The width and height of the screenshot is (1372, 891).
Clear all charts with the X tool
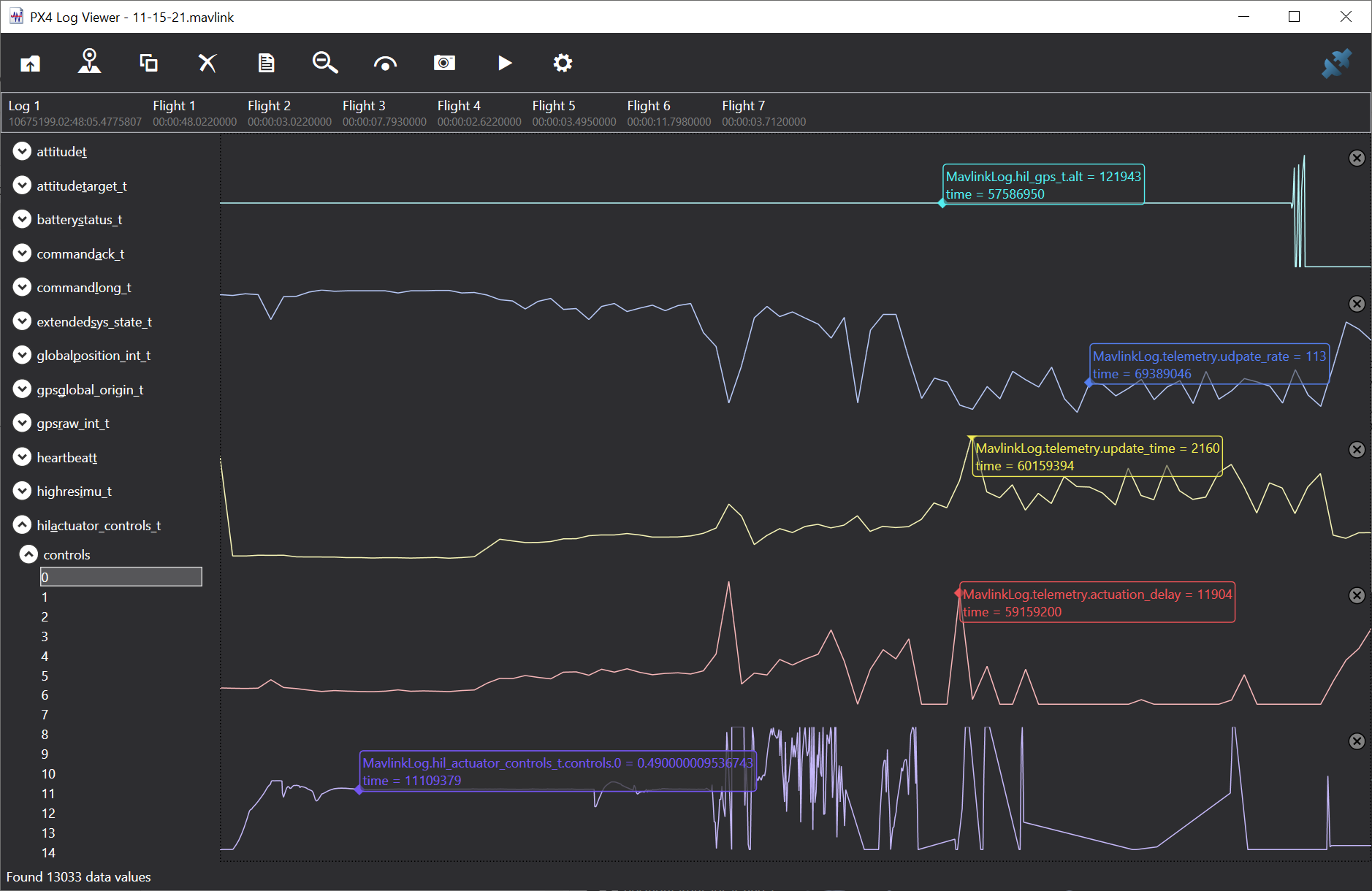point(207,63)
